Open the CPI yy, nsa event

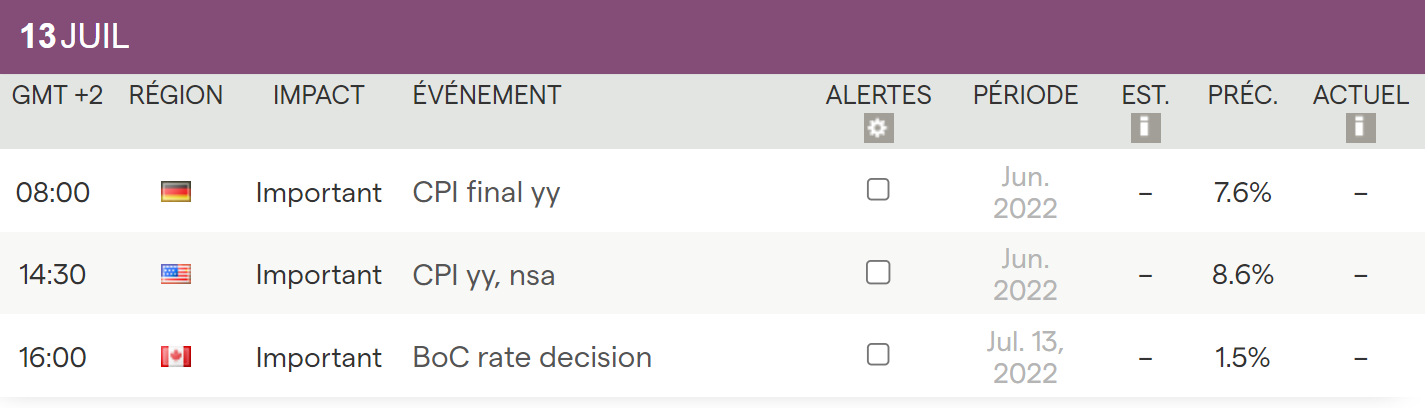pyautogui.click(x=483, y=275)
